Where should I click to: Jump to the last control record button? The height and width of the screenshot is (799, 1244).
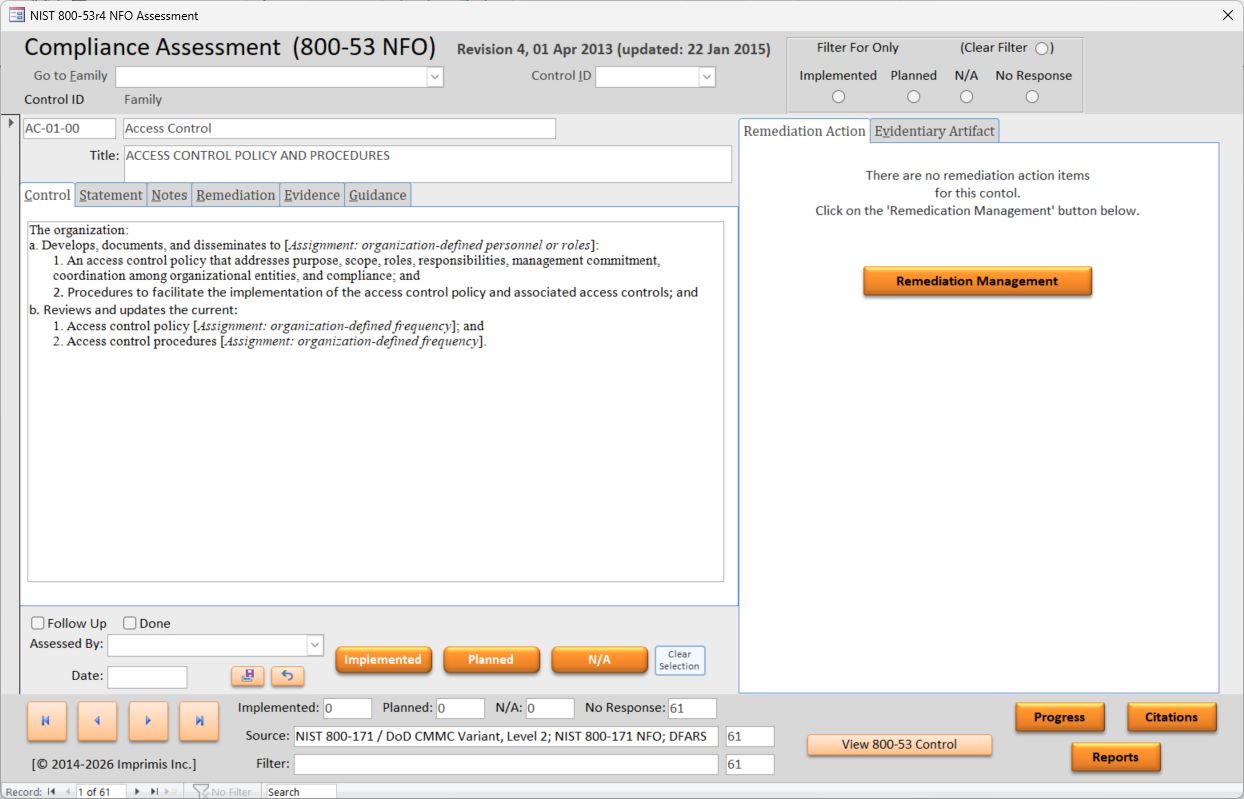(x=199, y=721)
